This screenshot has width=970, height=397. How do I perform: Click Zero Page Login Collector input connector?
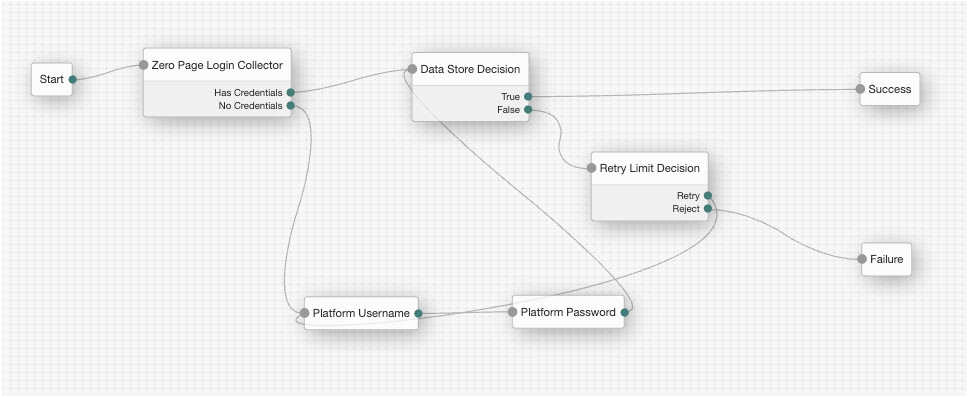tap(144, 65)
